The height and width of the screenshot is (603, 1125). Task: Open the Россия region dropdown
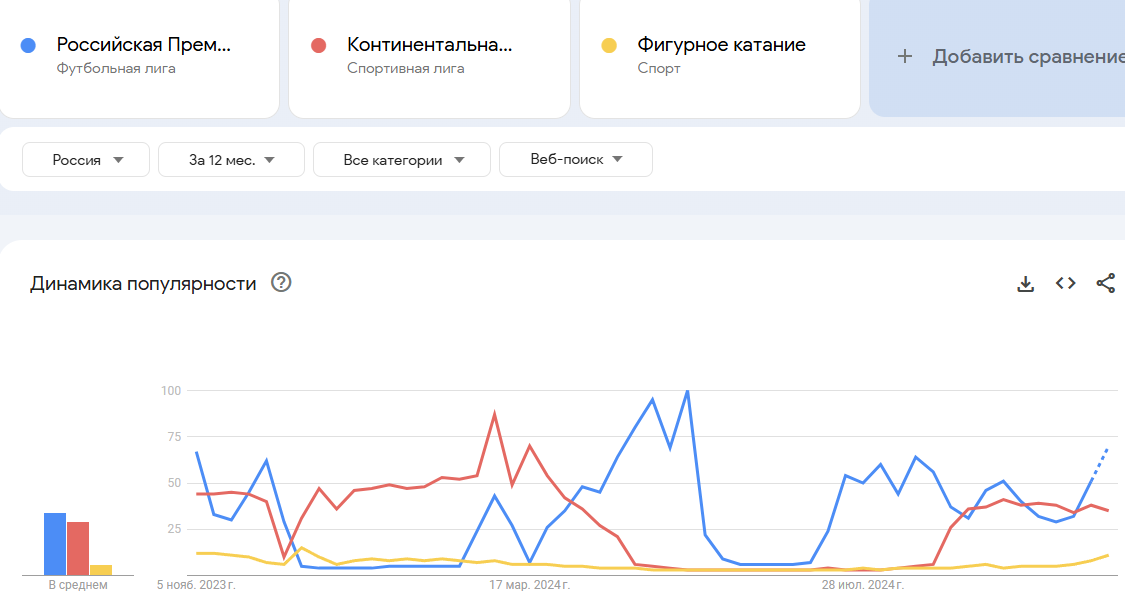coord(87,160)
